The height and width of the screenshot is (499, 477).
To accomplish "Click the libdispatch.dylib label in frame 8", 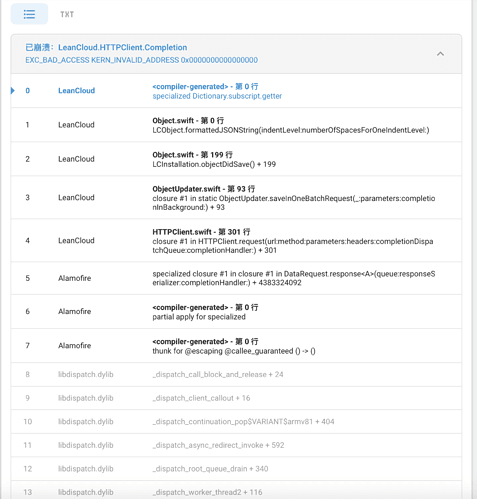I will [86, 374].
